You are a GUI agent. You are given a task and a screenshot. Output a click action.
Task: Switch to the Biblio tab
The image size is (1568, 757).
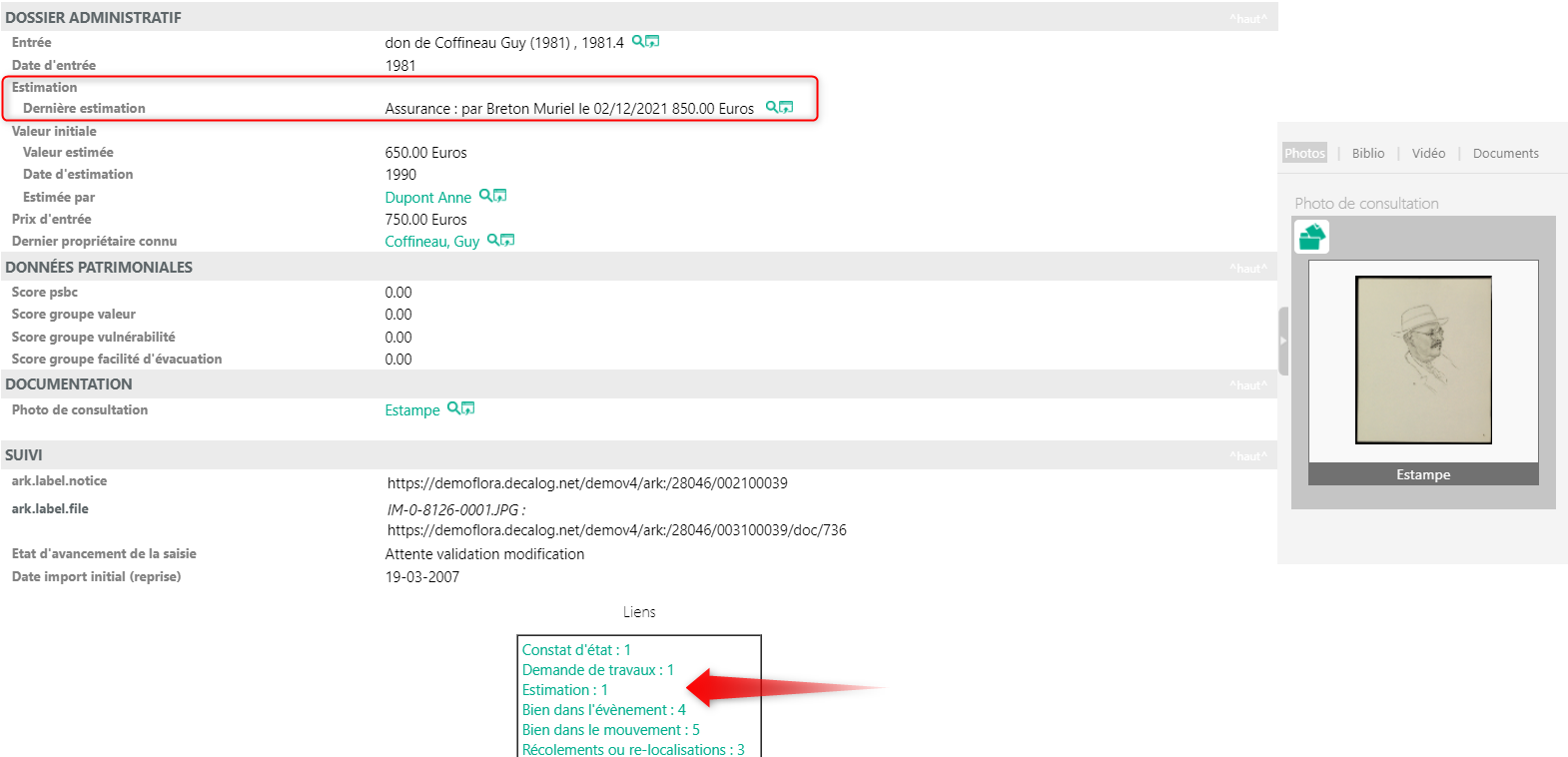(1367, 153)
